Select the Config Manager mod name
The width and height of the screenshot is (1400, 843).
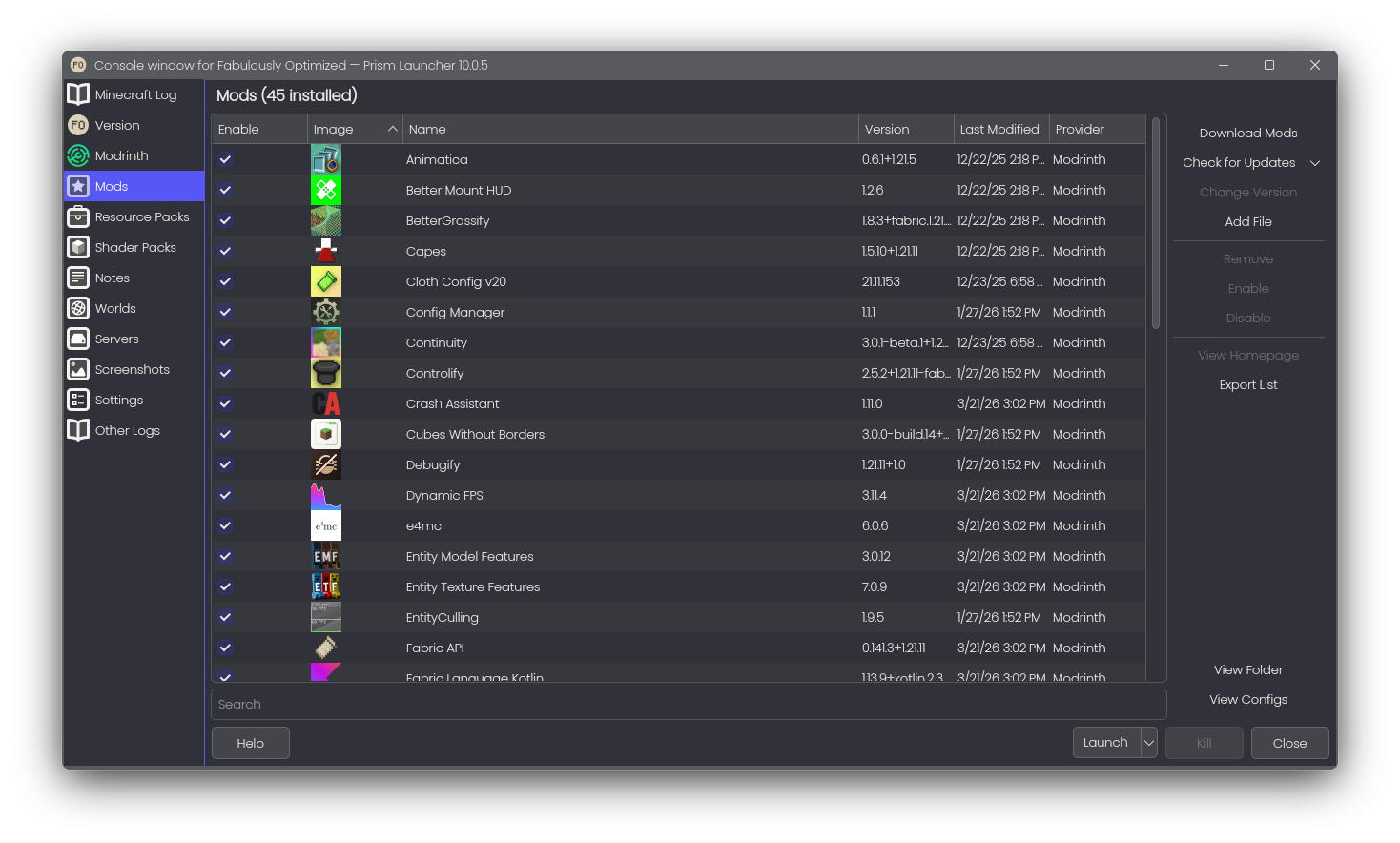coord(455,312)
